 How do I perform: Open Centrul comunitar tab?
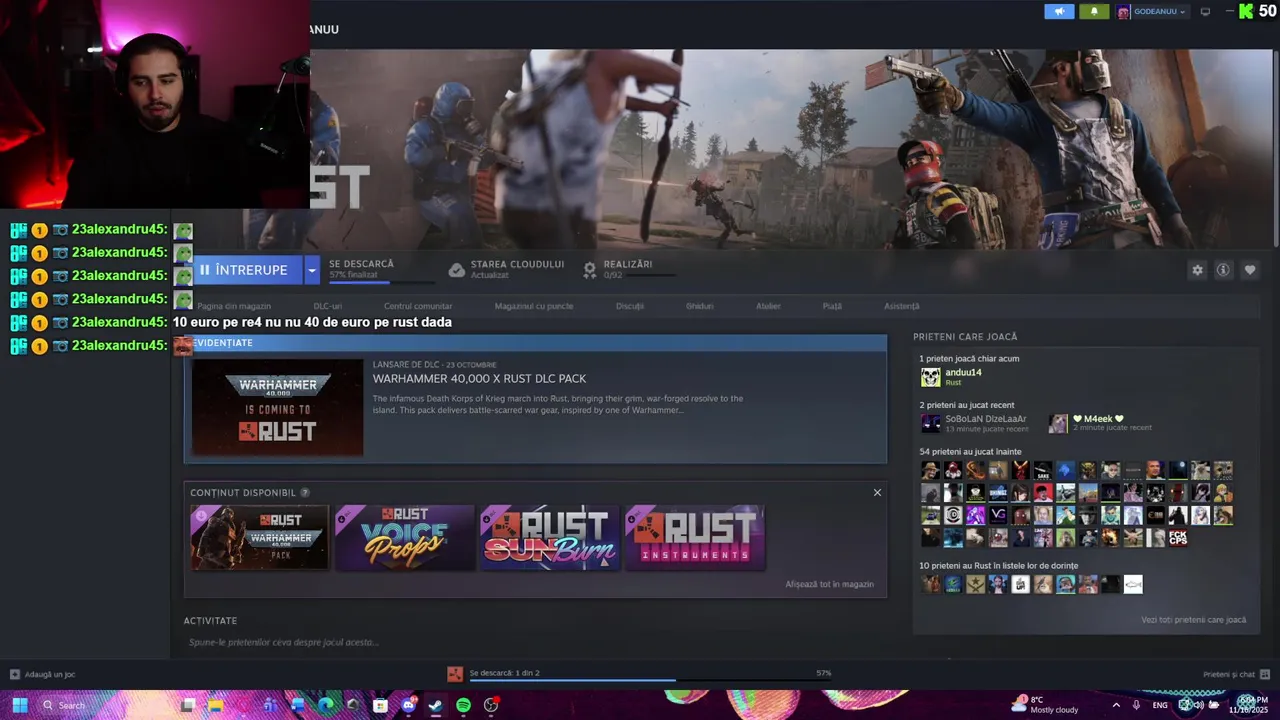coord(418,306)
